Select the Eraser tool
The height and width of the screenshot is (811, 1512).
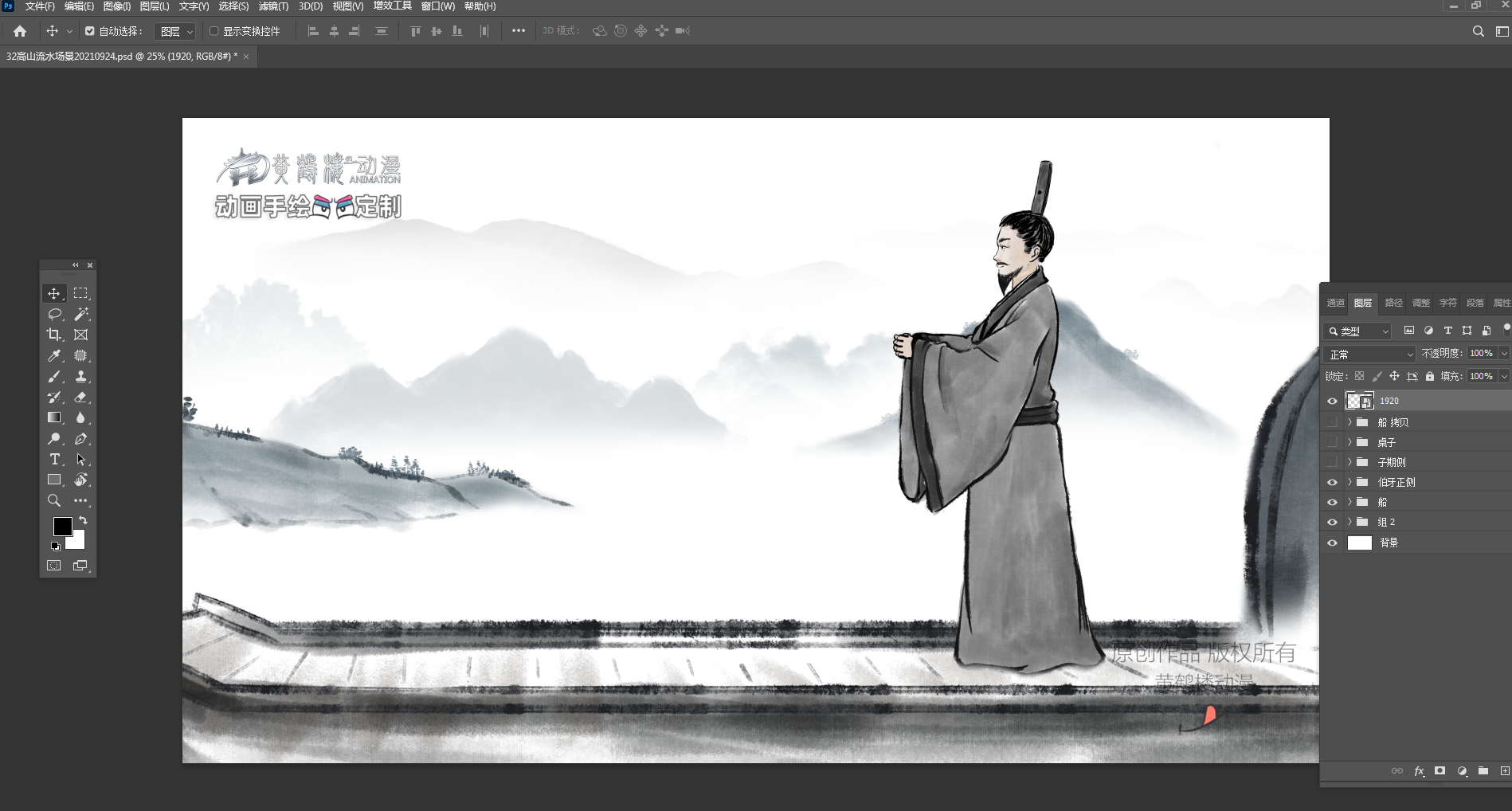[x=80, y=397]
